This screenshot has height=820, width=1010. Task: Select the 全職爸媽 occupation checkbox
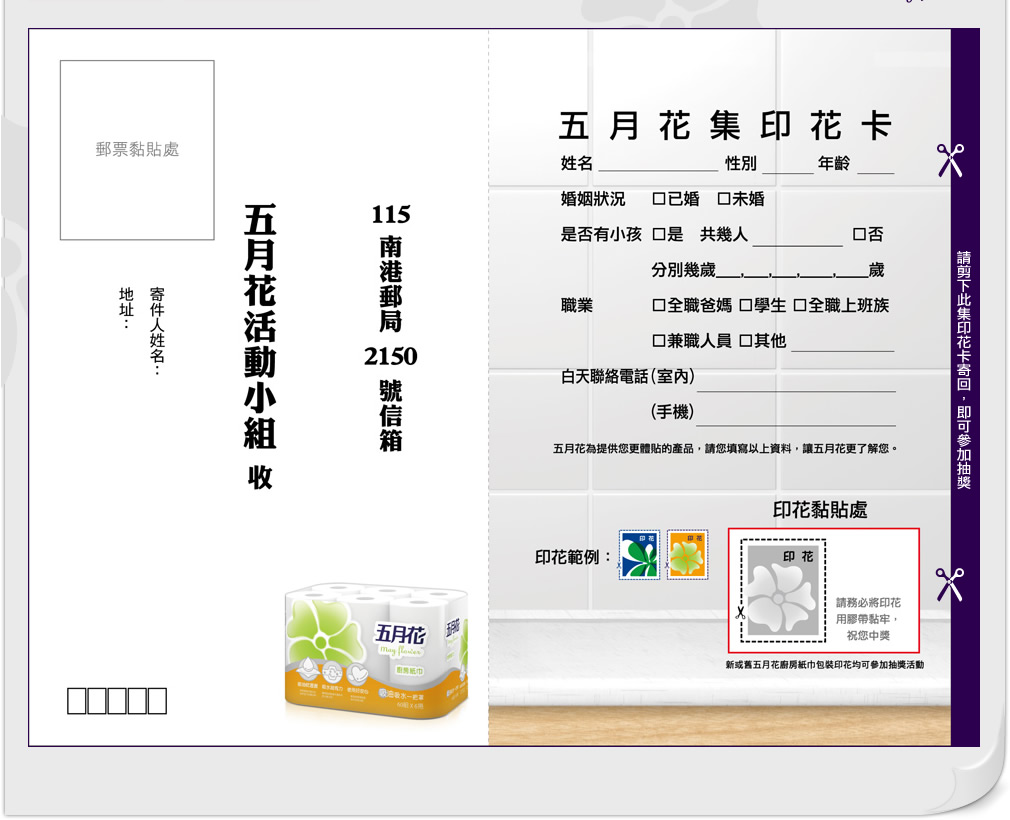pyautogui.click(x=659, y=305)
